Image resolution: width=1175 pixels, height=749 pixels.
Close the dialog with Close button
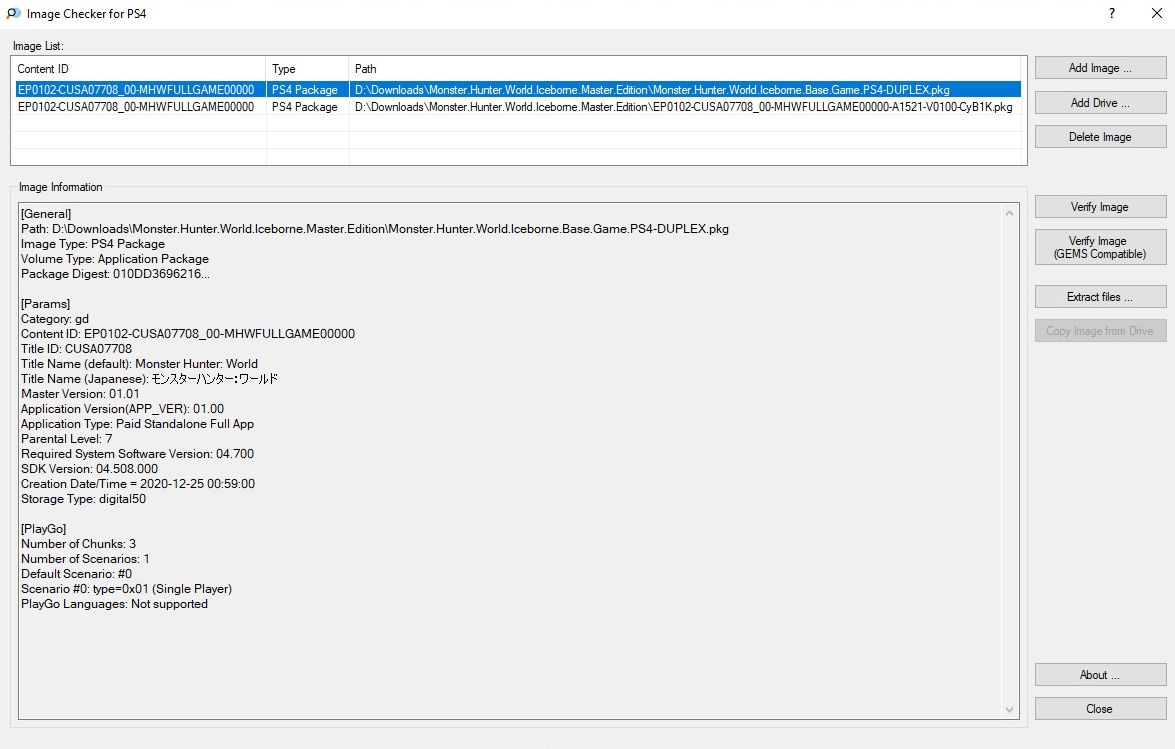coord(1100,709)
